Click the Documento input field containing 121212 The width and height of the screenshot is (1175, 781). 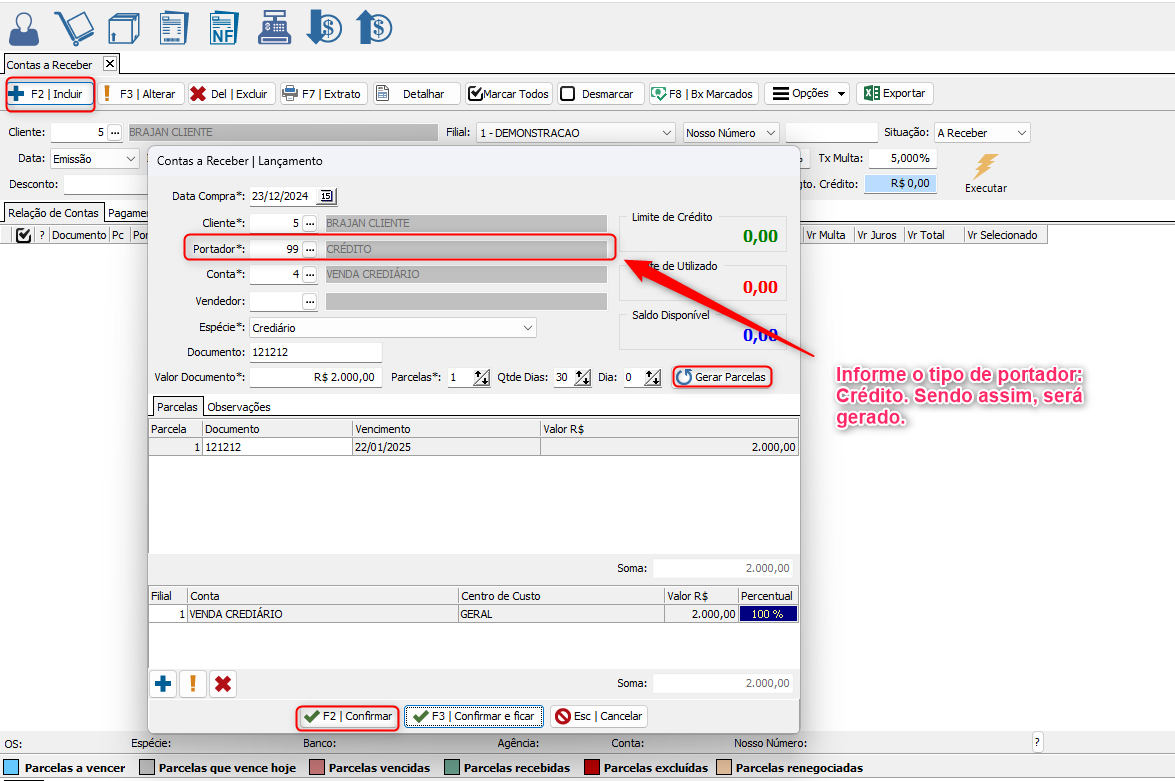314,352
